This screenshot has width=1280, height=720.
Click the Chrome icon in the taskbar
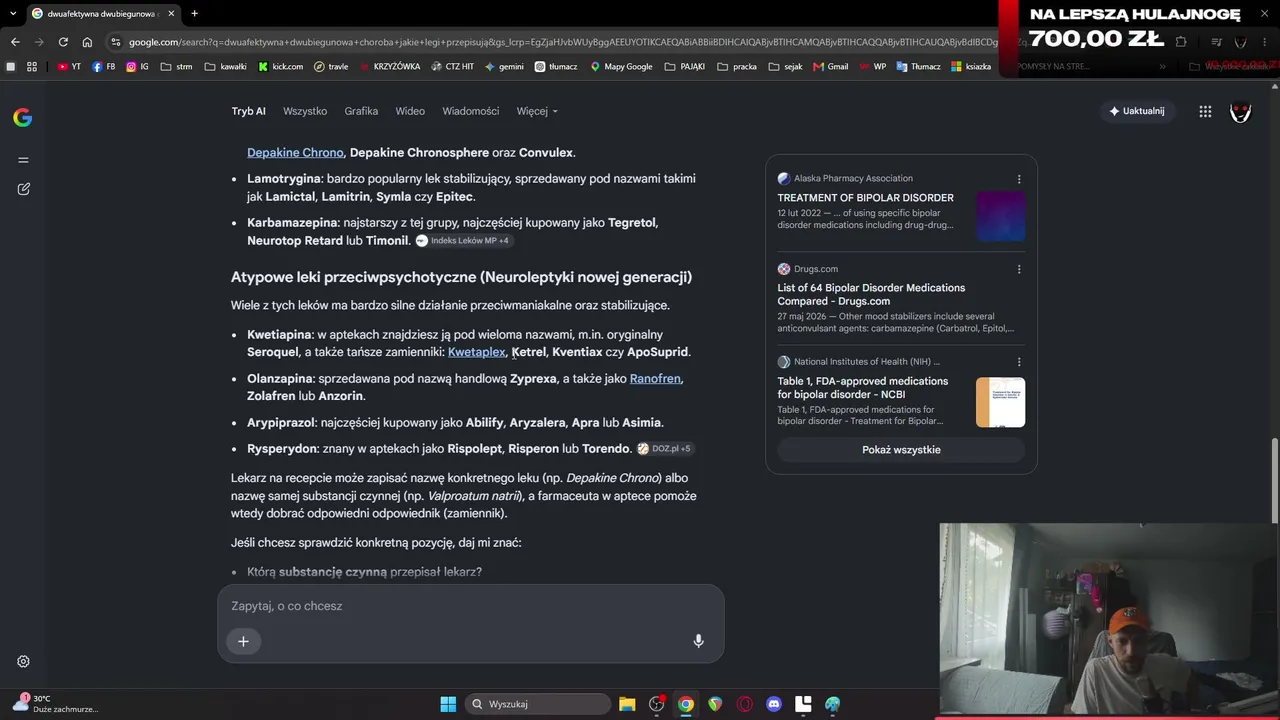tap(686, 704)
